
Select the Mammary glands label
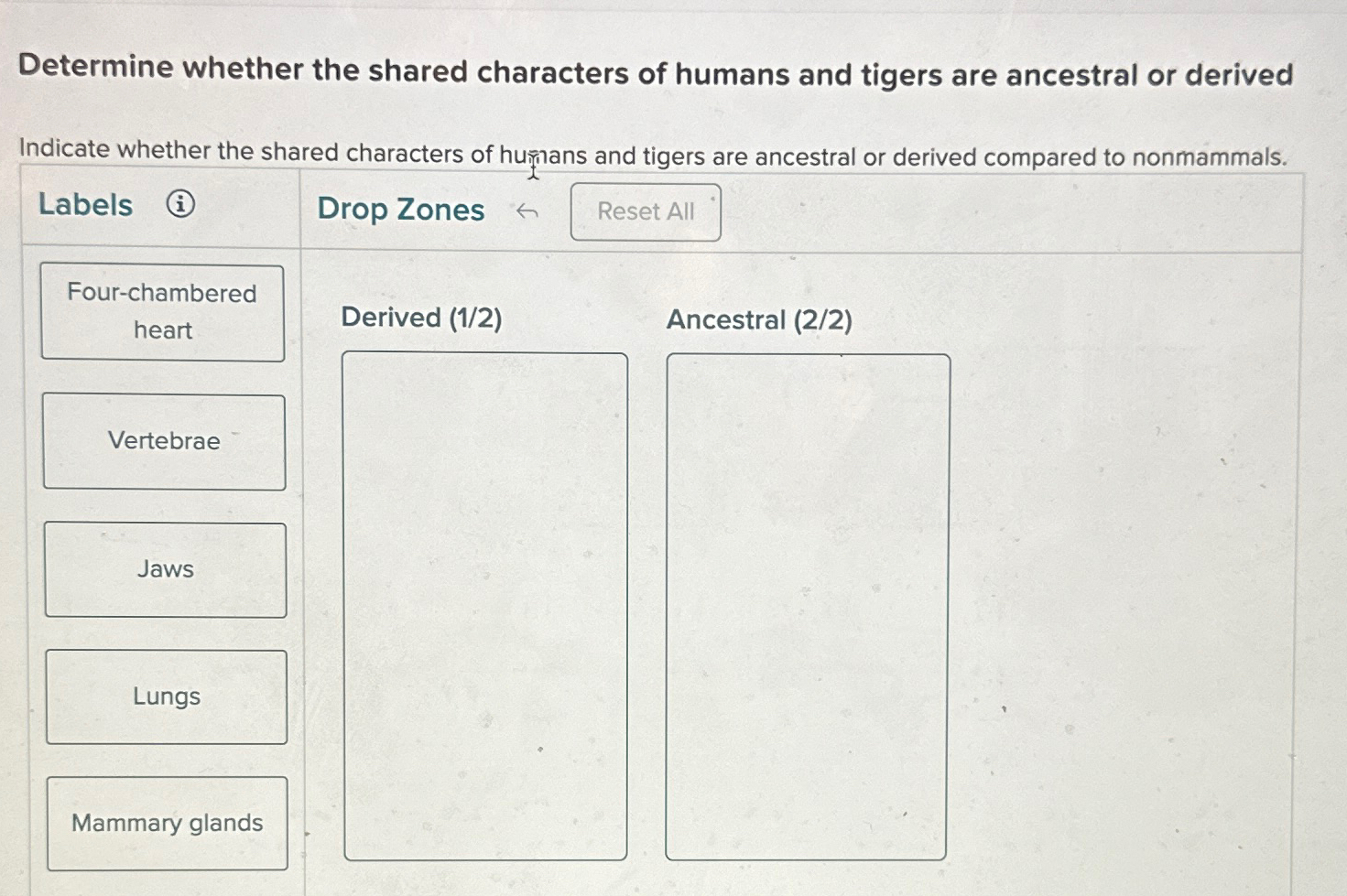point(168,823)
